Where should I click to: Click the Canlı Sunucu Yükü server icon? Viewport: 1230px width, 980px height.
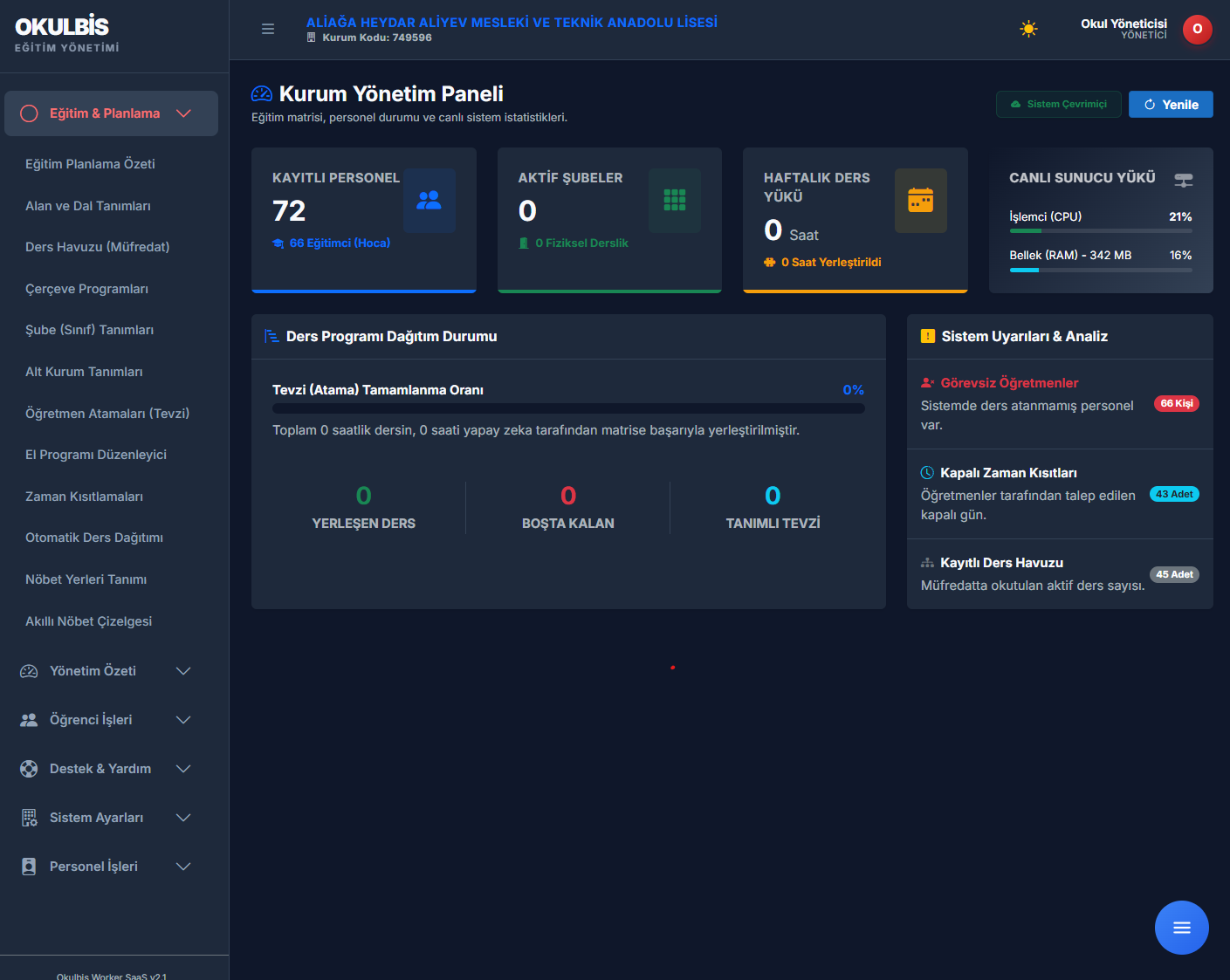1183,180
